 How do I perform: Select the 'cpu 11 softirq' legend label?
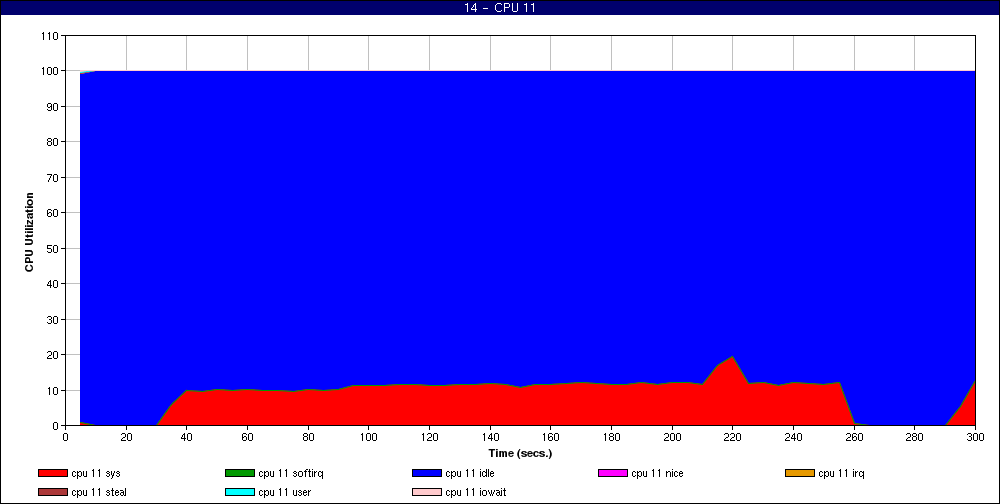[291, 473]
